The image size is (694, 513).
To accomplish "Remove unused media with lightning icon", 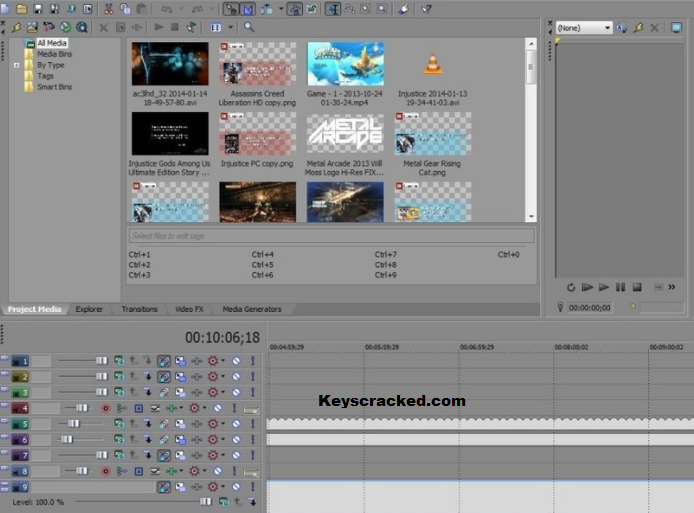I will pyautogui.click(x=16, y=27).
